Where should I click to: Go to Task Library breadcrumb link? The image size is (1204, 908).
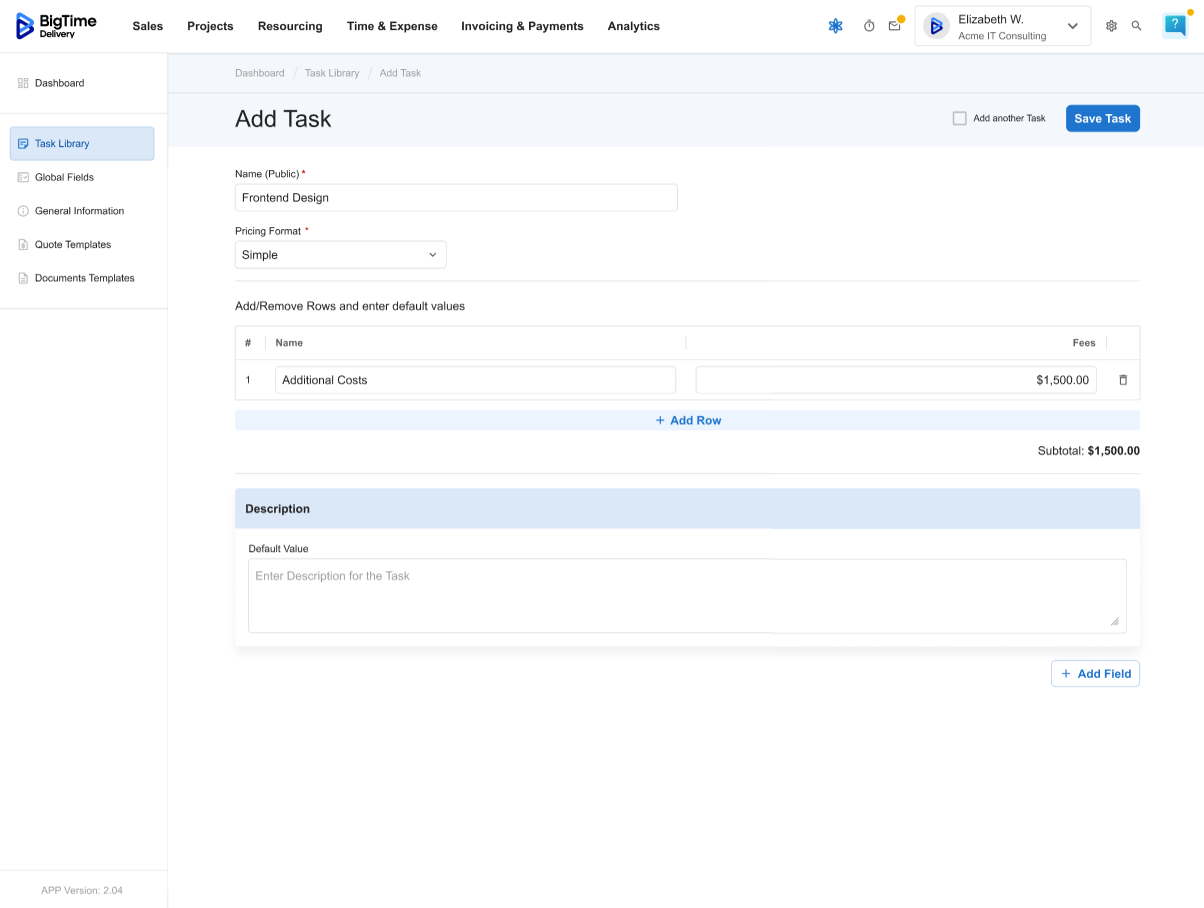coord(332,73)
